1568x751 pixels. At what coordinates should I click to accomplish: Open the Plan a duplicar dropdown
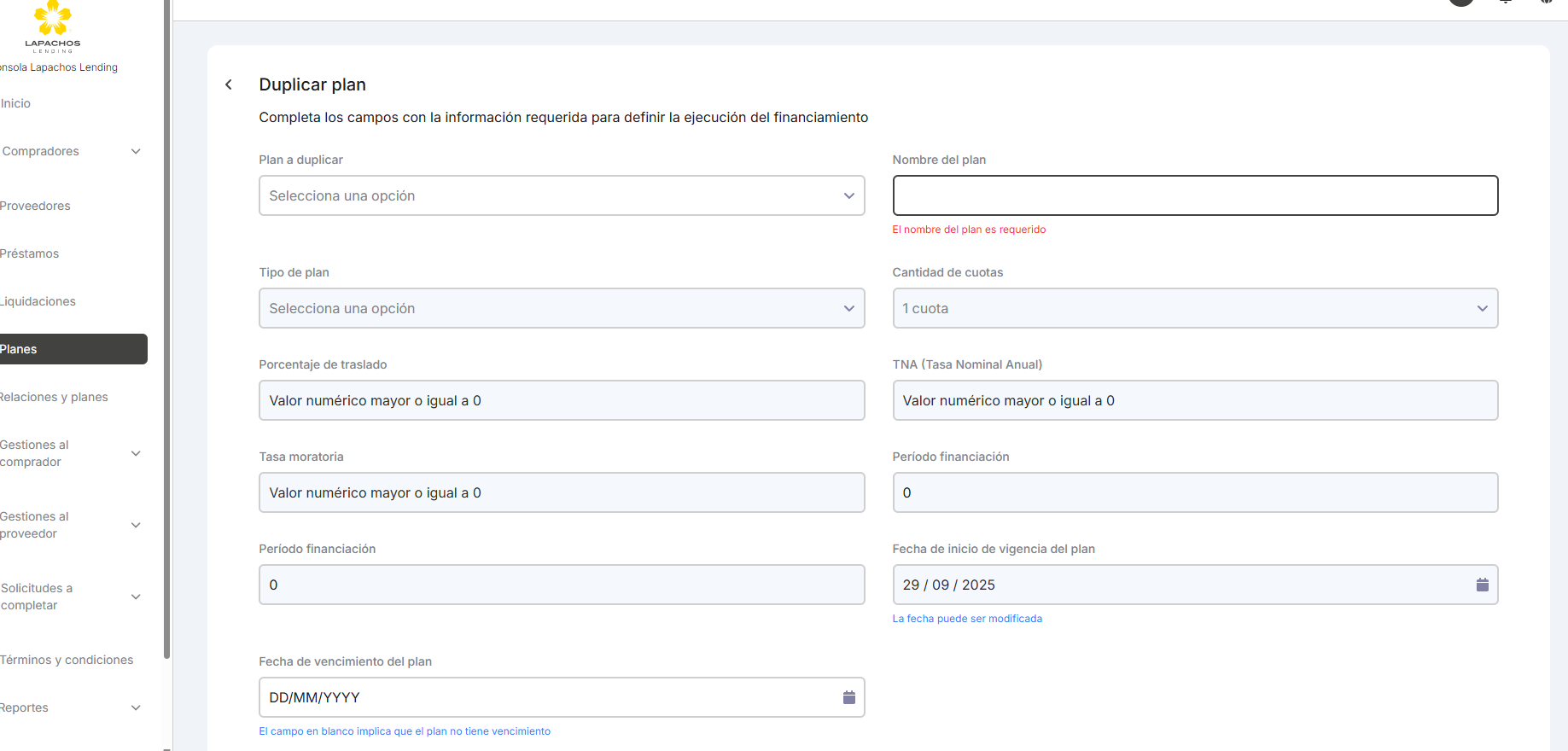561,195
